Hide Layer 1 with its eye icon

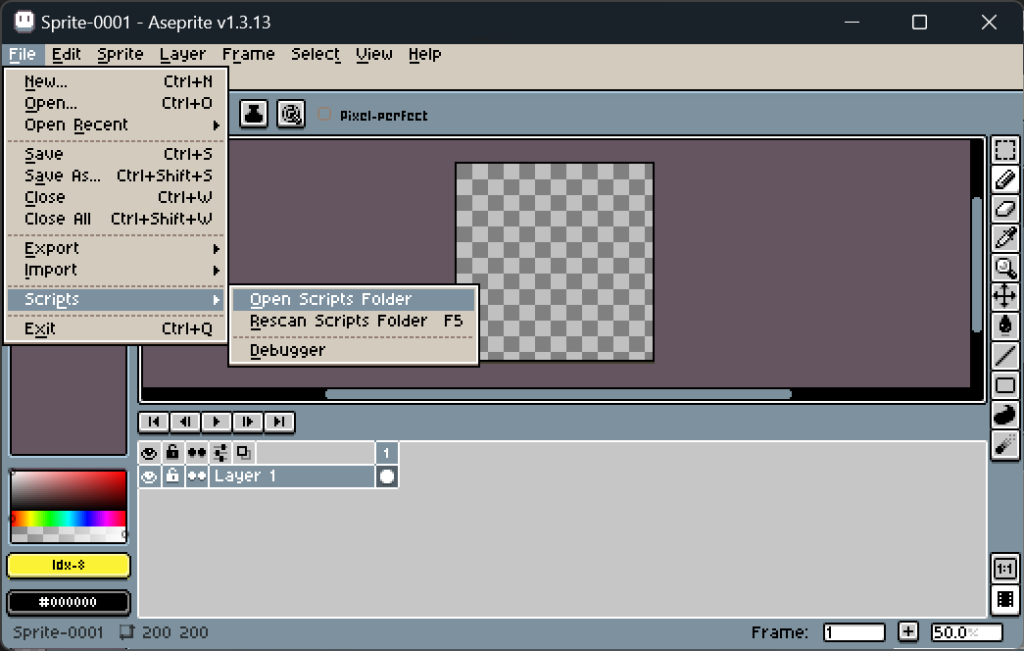pos(149,477)
